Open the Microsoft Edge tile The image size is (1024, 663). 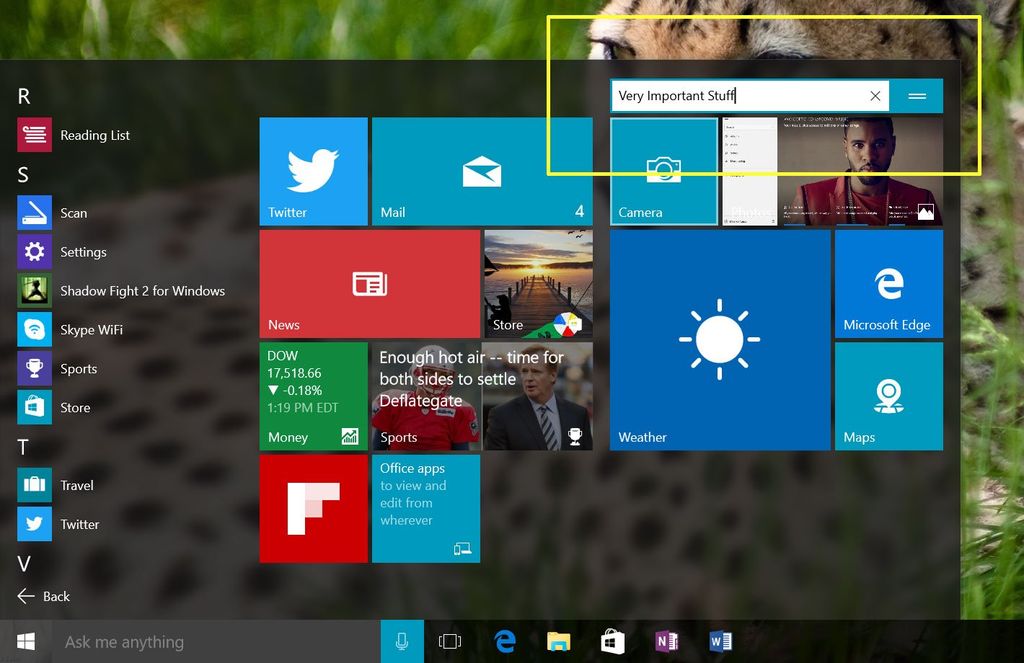pos(888,282)
